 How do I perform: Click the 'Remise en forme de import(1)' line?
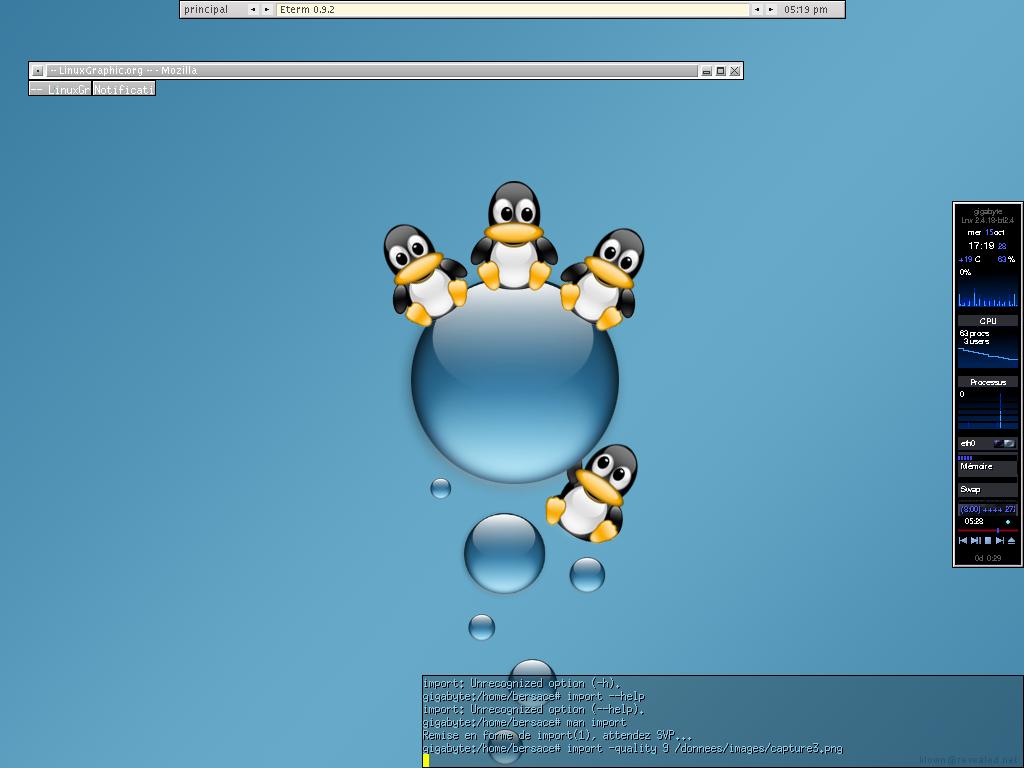[557, 736]
